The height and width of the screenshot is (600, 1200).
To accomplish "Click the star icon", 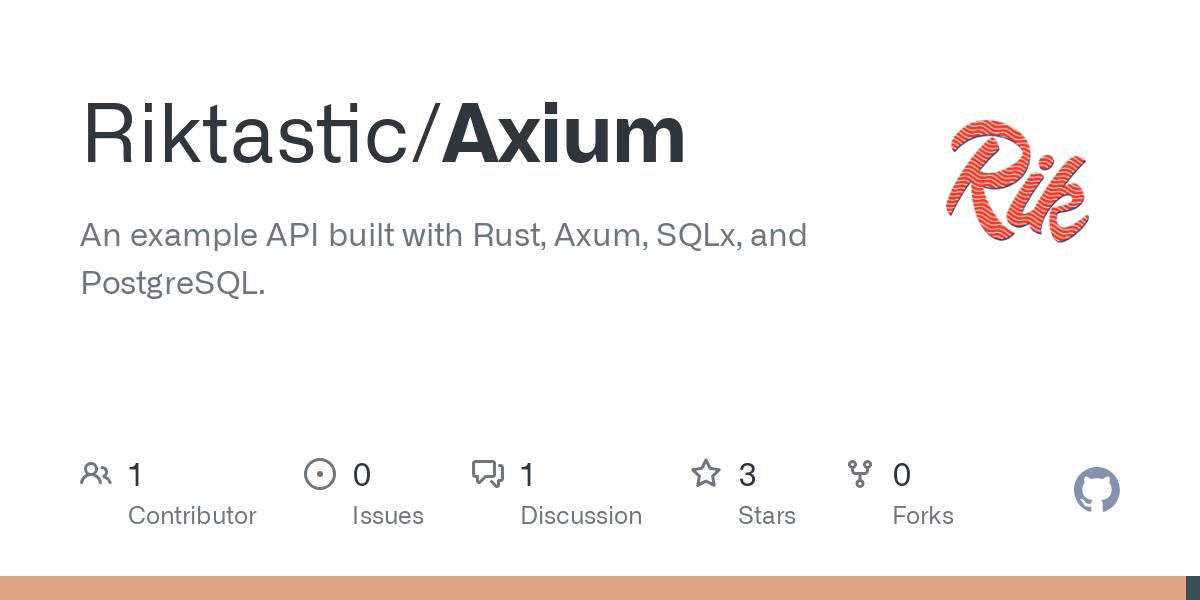I will tap(706, 473).
